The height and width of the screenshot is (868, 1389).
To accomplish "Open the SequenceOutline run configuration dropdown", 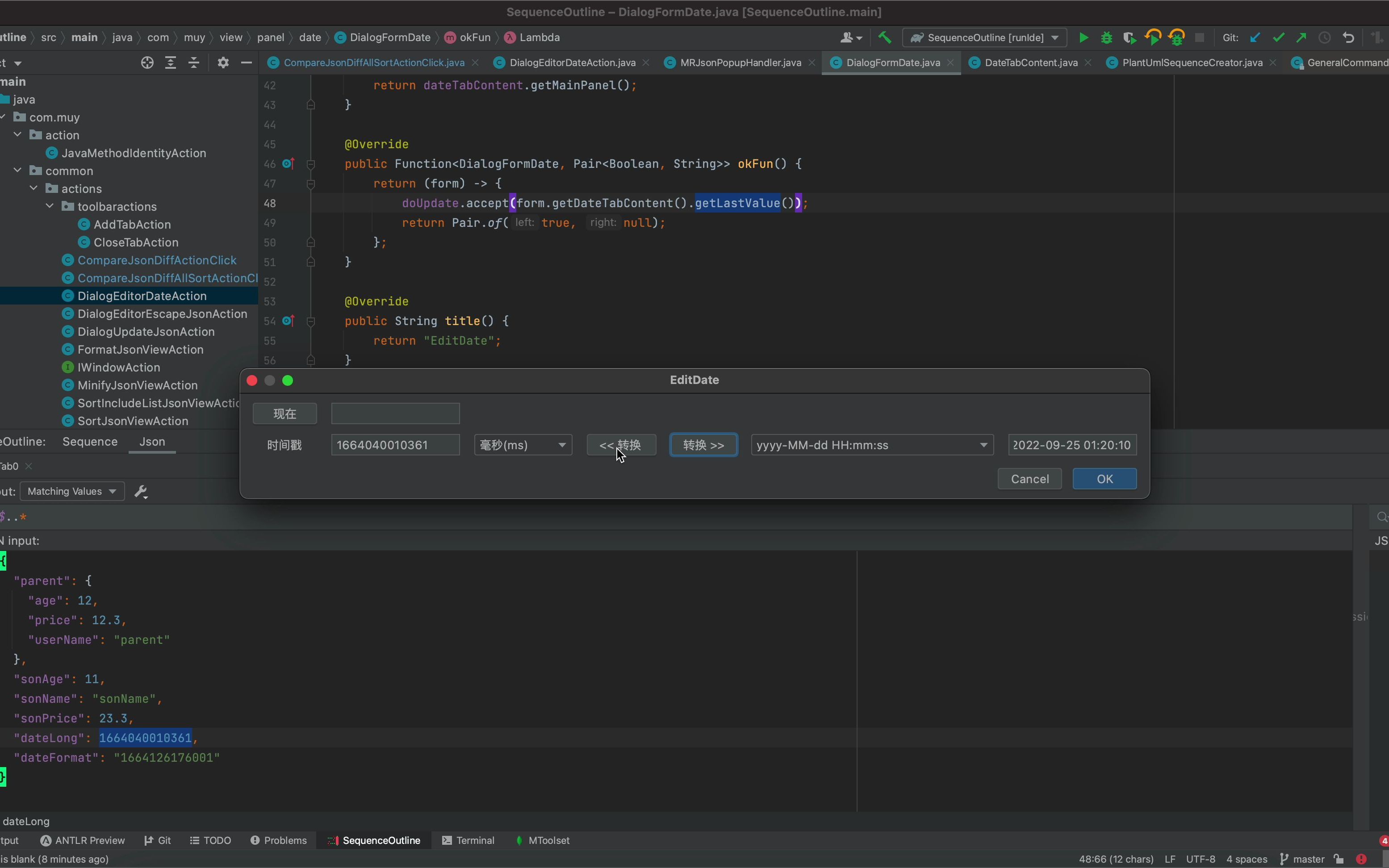I will pos(985,38).
